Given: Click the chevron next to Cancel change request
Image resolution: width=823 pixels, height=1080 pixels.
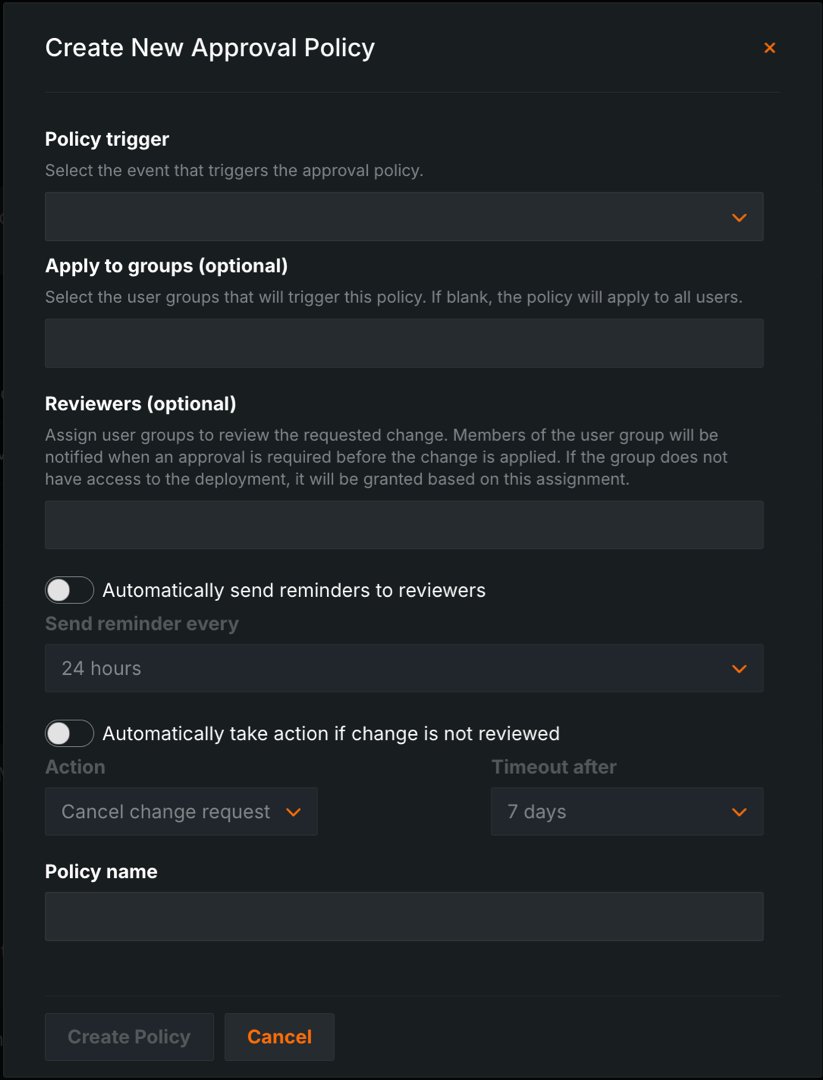Looking at the screenshot, I should (293, 812).
